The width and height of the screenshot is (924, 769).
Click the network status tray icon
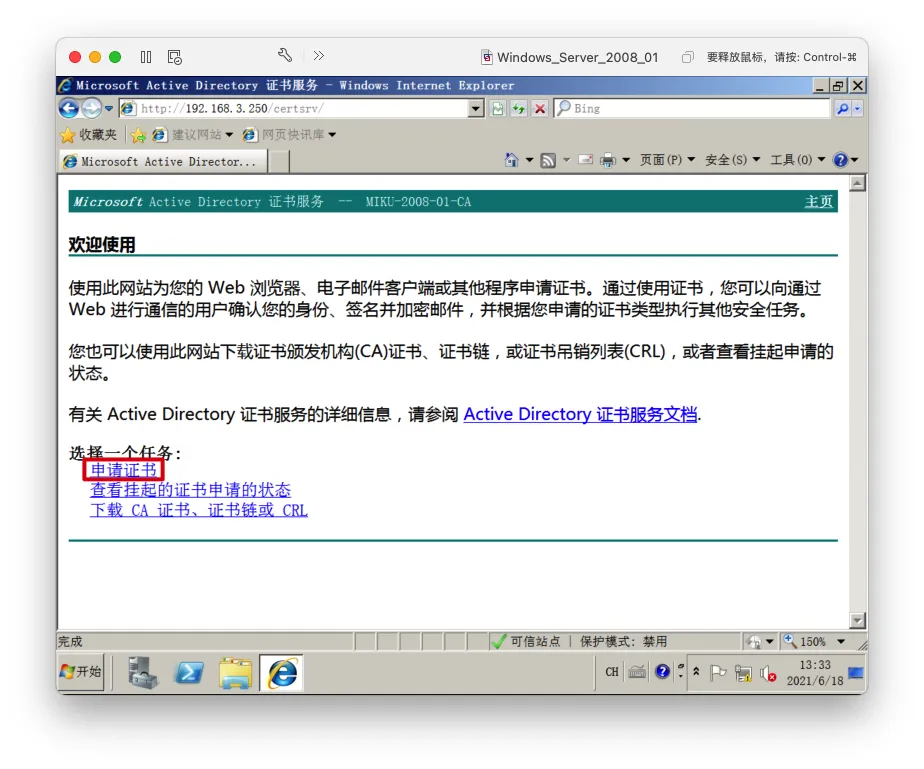743,673
